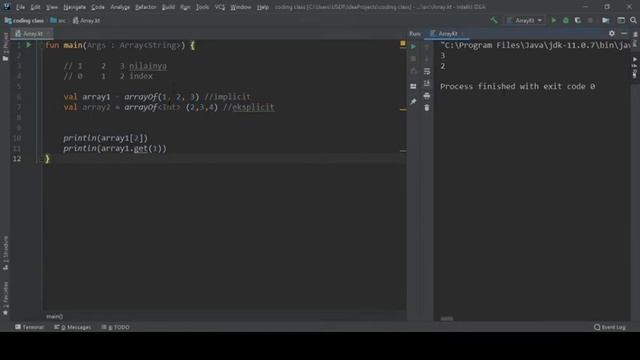
Task: Rerun ArrayKt in the Run panel
Action: (x=413, y=47)
